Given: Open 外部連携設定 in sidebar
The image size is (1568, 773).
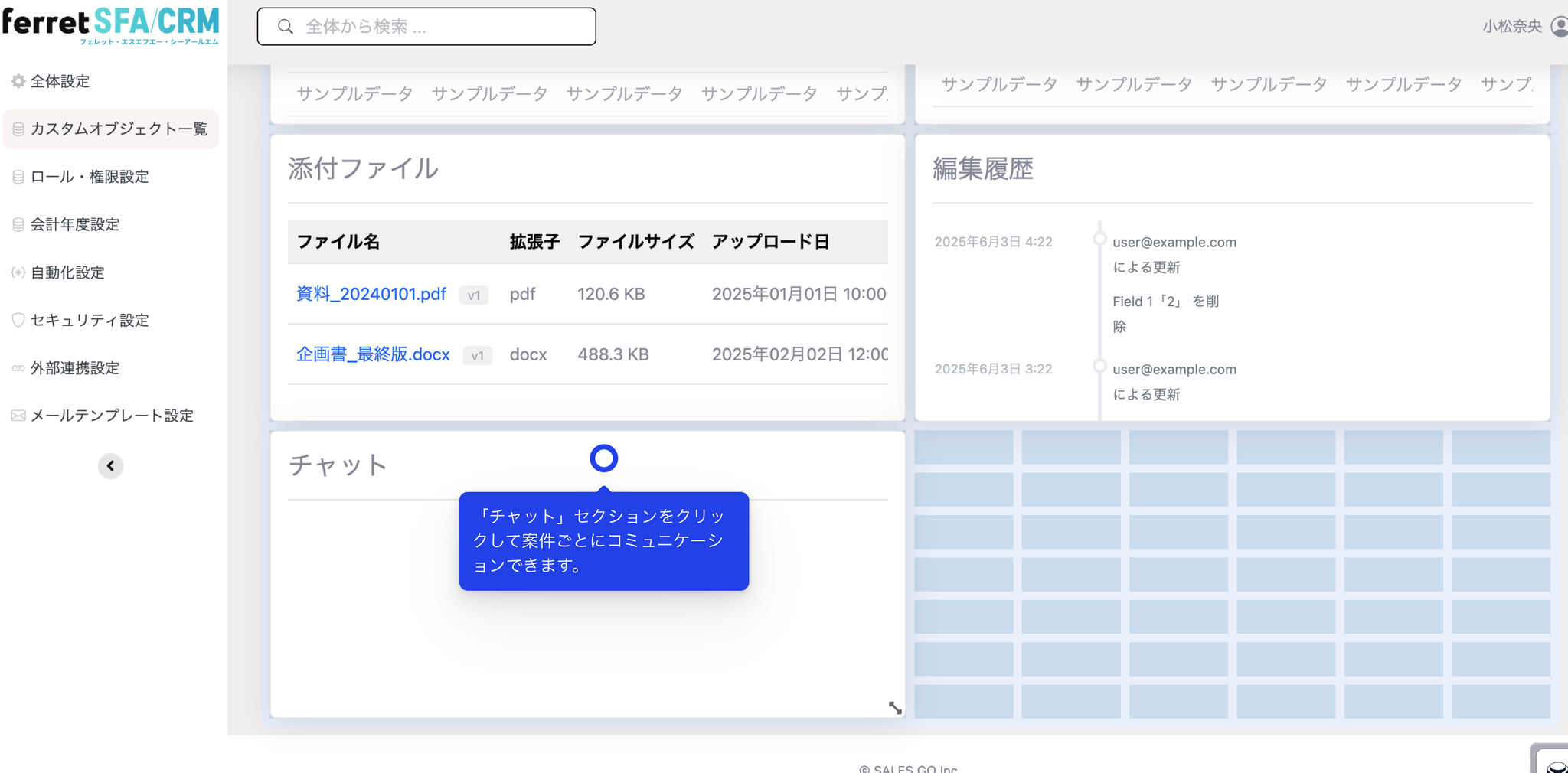Looking at the screenshot, I should (x=75, y=368).
